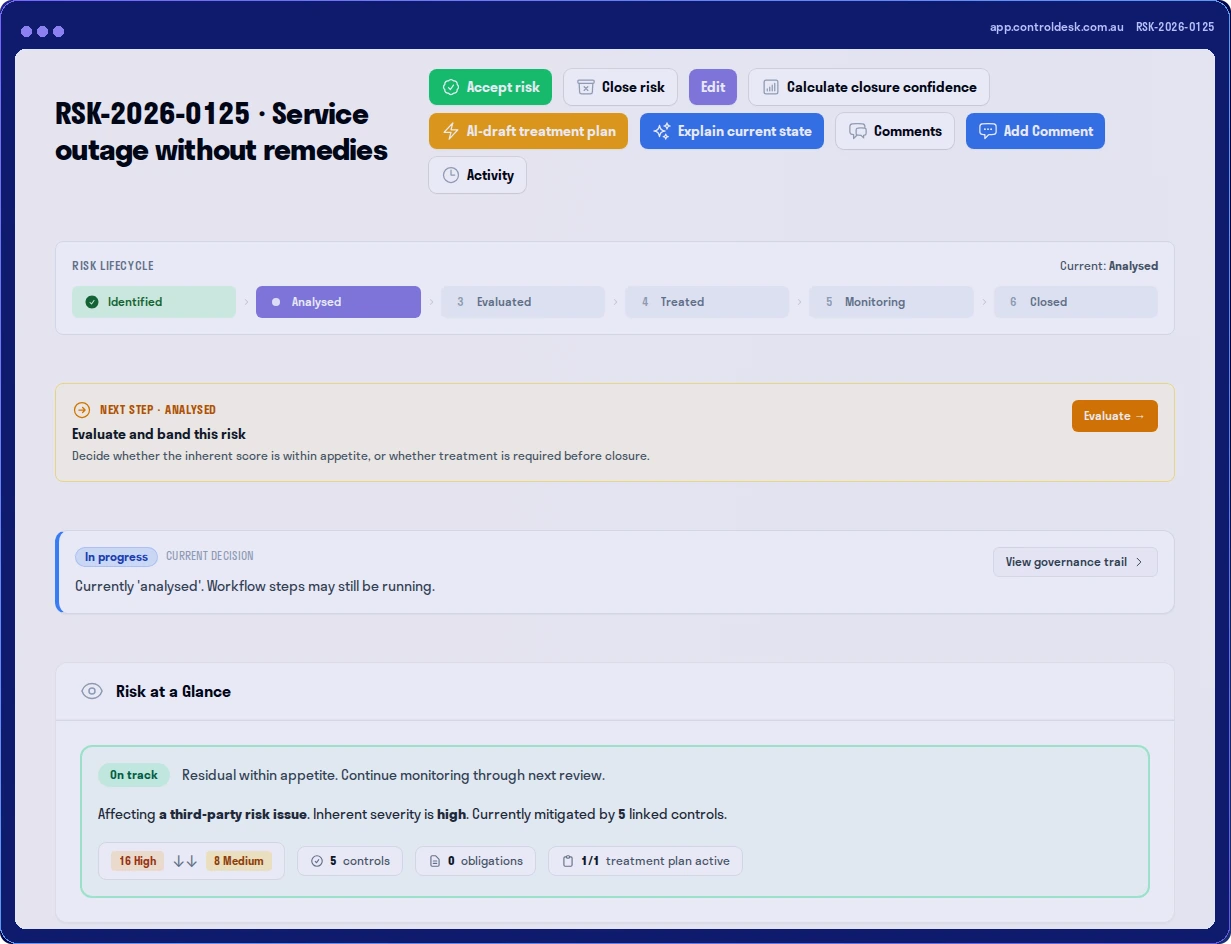This screenshot has height=944, width=1231.
Task: Open the 0 obligations chip
Action: coord(476,861)
